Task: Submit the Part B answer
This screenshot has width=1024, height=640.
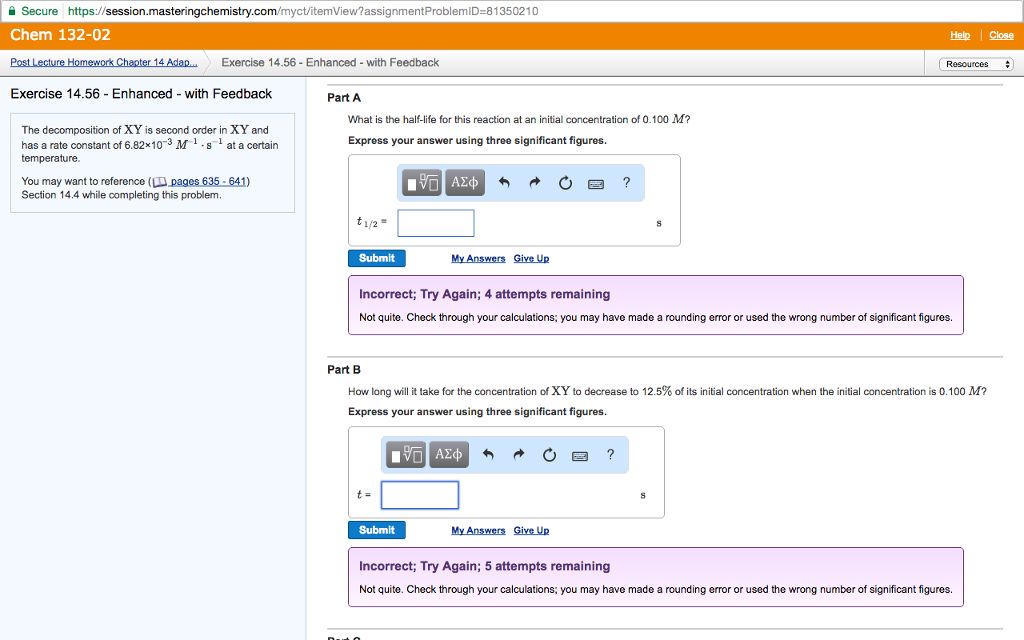Action: [376, 530]
